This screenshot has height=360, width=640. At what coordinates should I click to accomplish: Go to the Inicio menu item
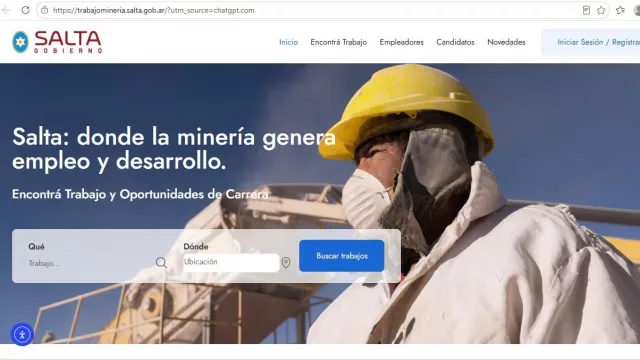(x=289, y=42)
